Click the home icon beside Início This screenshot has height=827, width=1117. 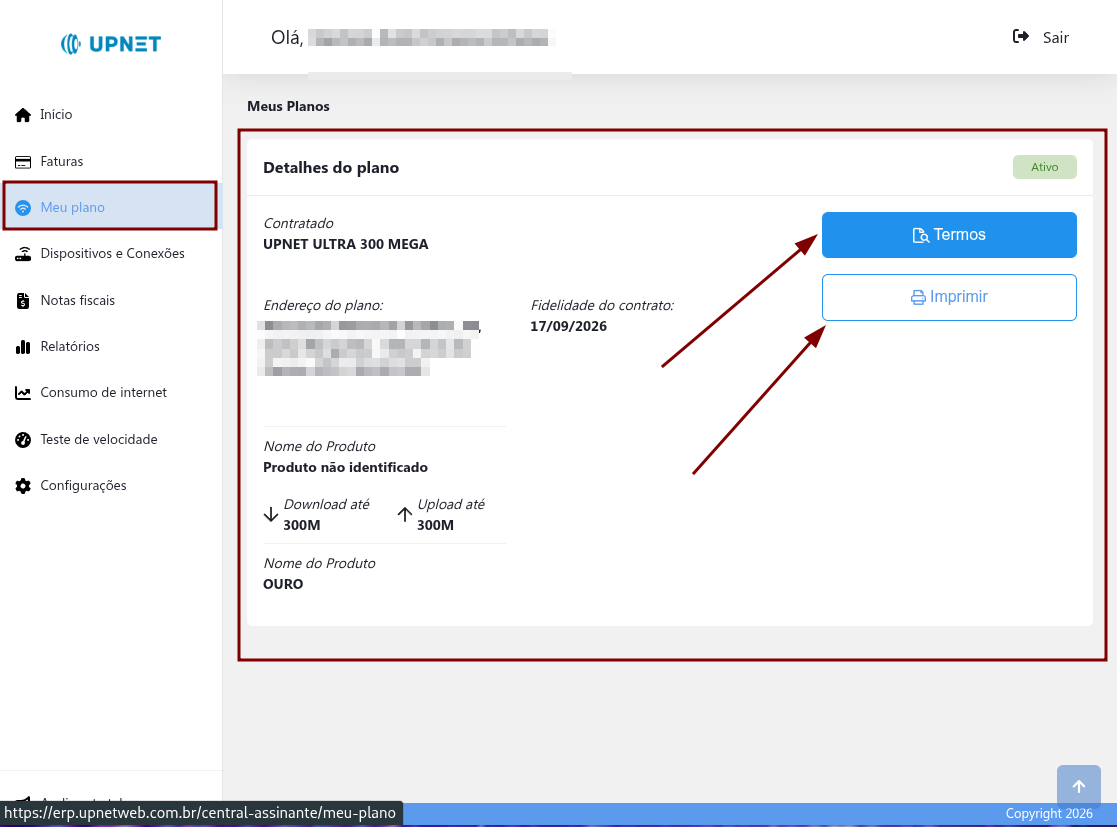pyautogui.click(x=23, y=115)
